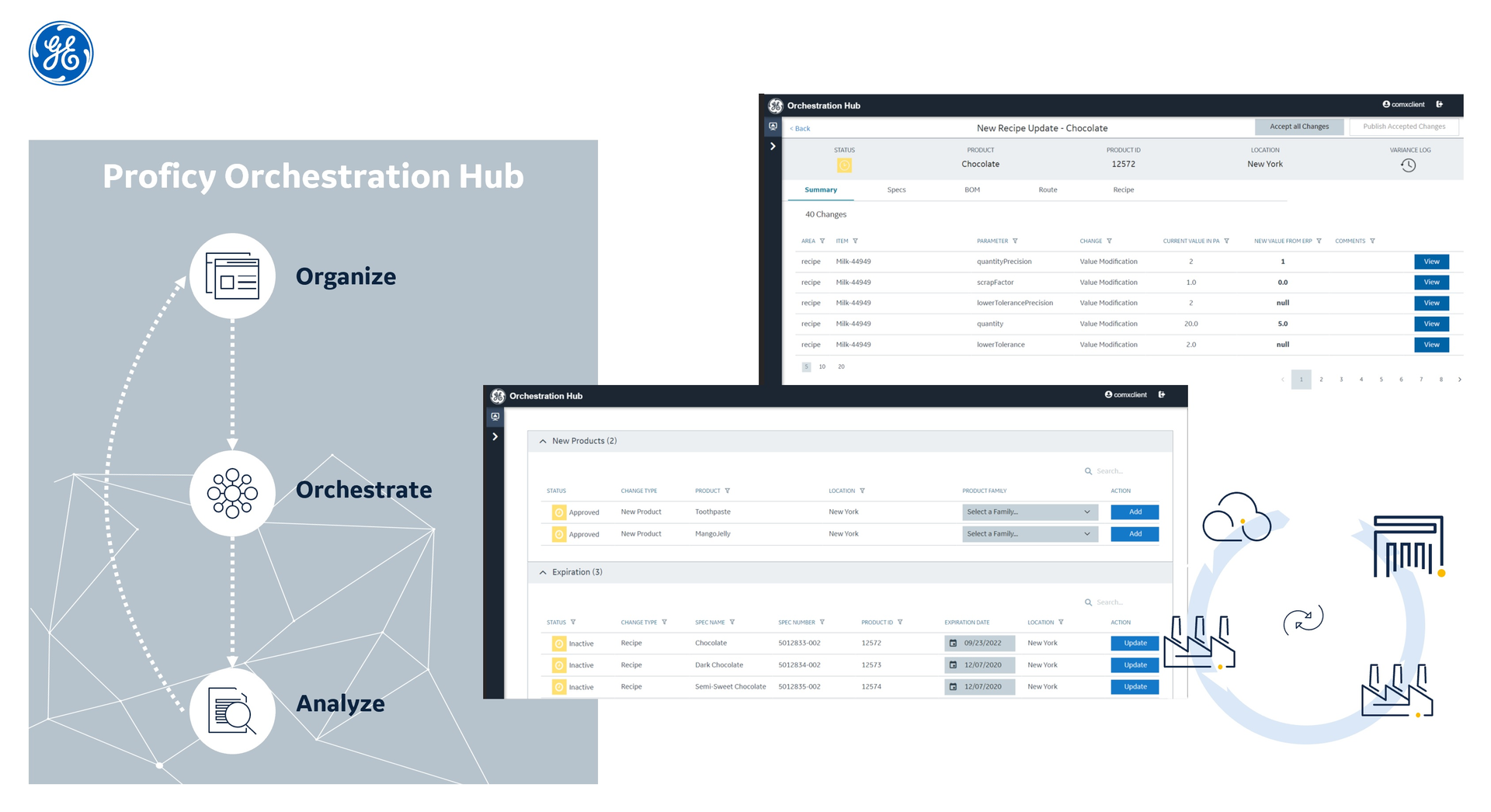Open the BOM tab

[x=971, y=189]
